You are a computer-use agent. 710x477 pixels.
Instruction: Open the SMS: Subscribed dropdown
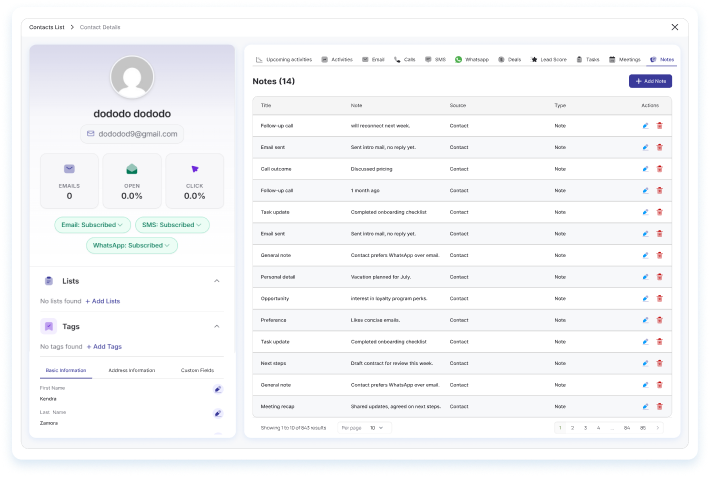coord(172,225)
